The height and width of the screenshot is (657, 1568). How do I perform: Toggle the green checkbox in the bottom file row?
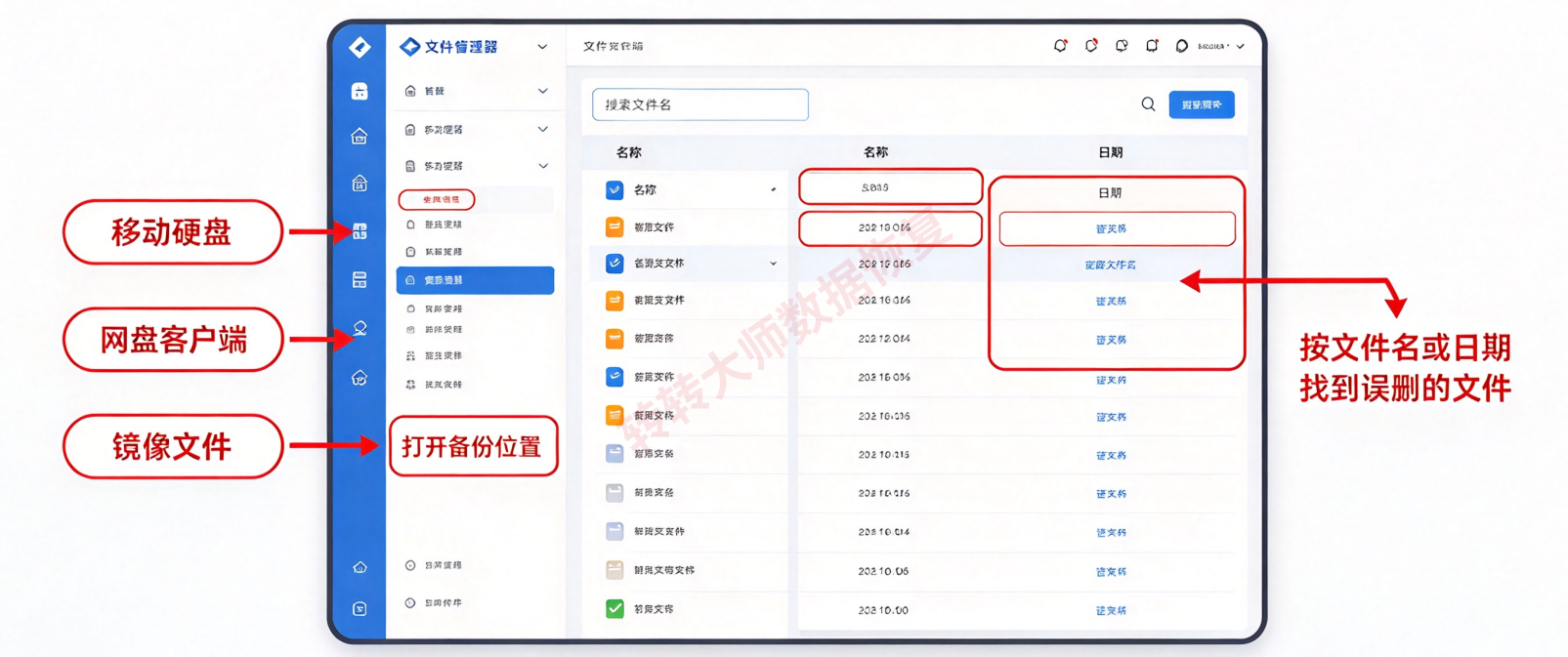(x=614, y=609)
